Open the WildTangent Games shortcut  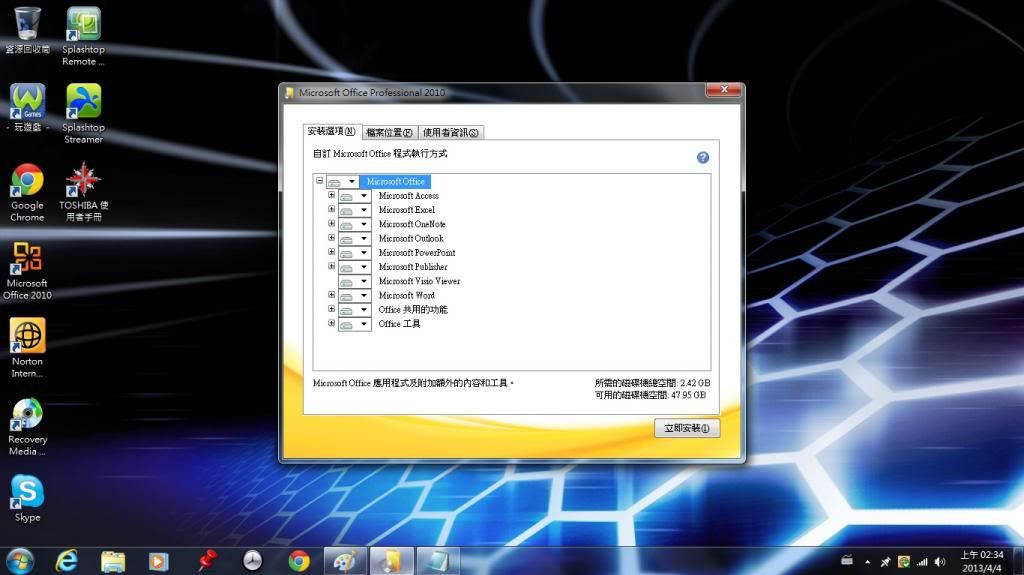pyautogui.click(x=27, y=108)
